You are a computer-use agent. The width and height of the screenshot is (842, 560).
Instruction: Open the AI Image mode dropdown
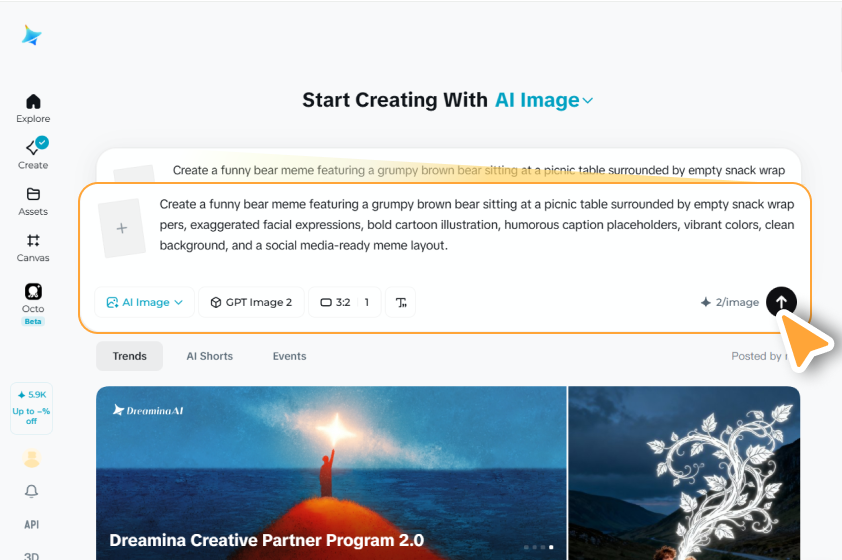click(x=144, y=302)
